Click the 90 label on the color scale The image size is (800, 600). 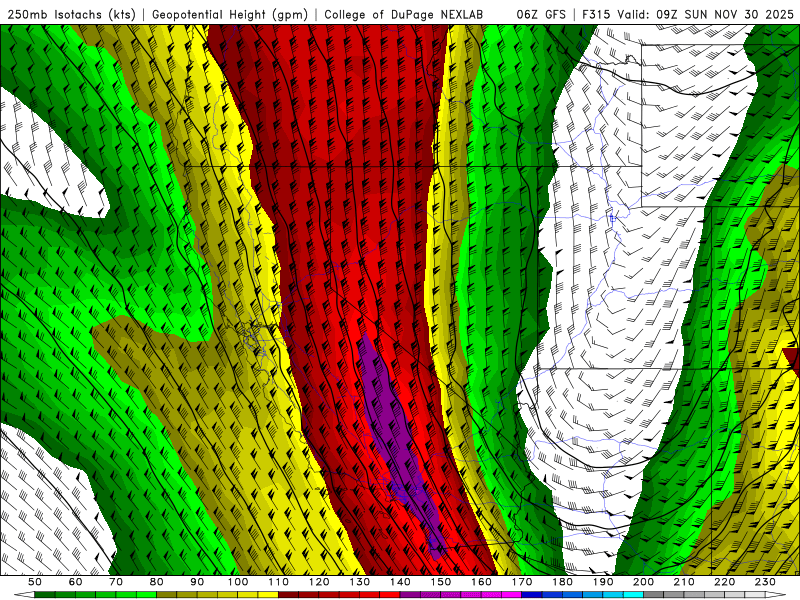pyautogui.click(x=197, y=582)
